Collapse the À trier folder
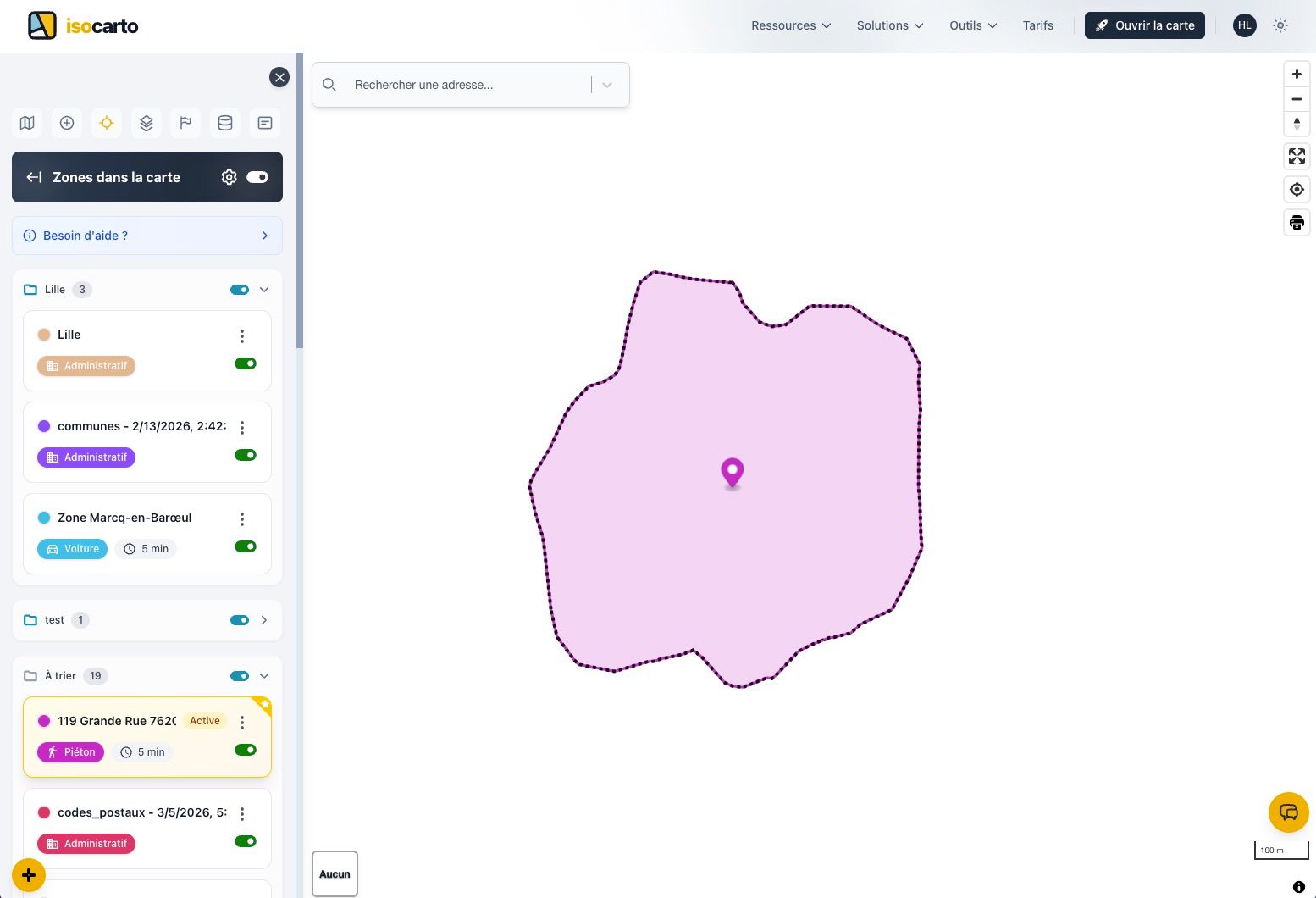Screen dimensions: 1316x898 [x=264, y=676]
